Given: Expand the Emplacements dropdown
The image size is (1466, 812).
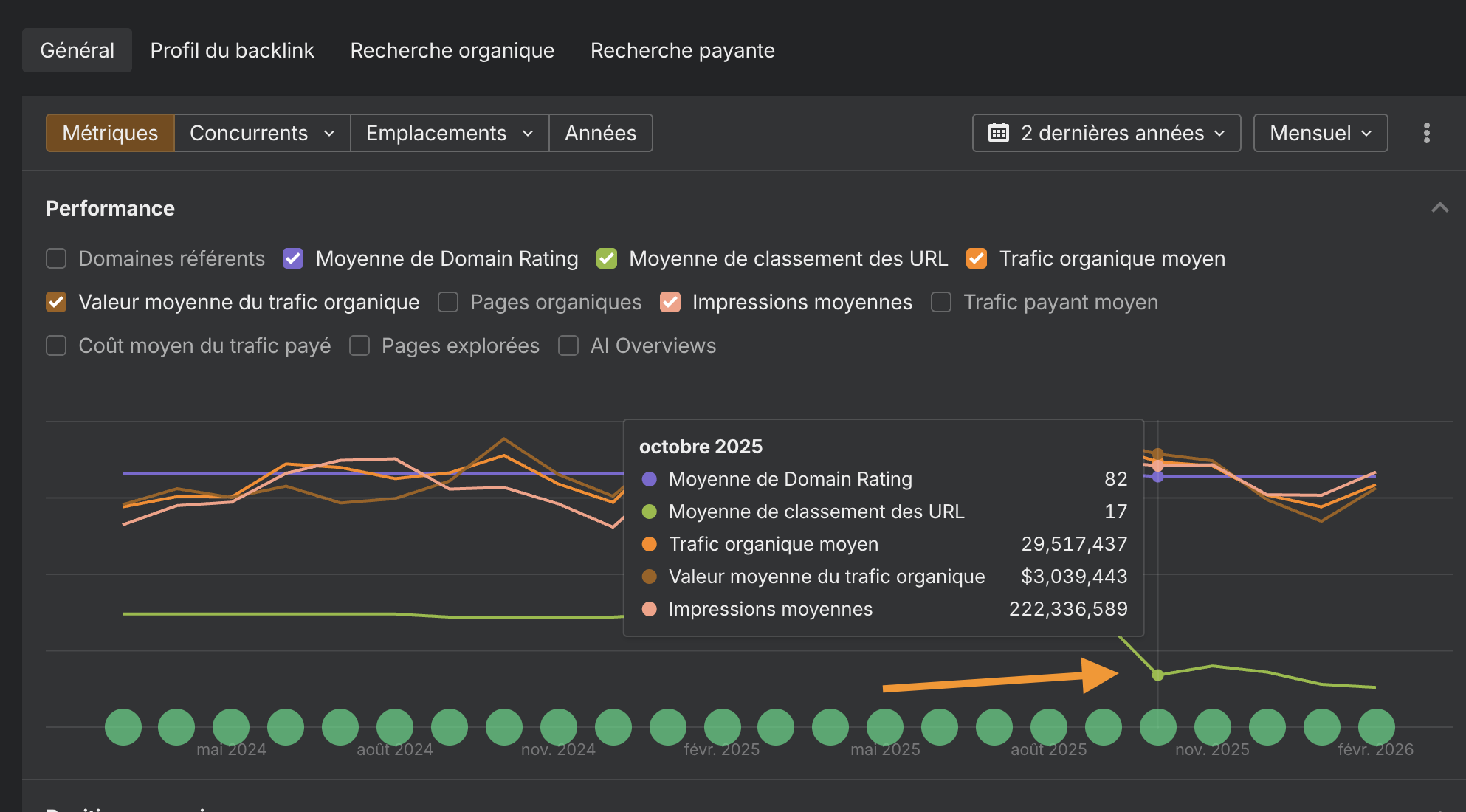Looking at the screenshot, I should click(449, 133).
